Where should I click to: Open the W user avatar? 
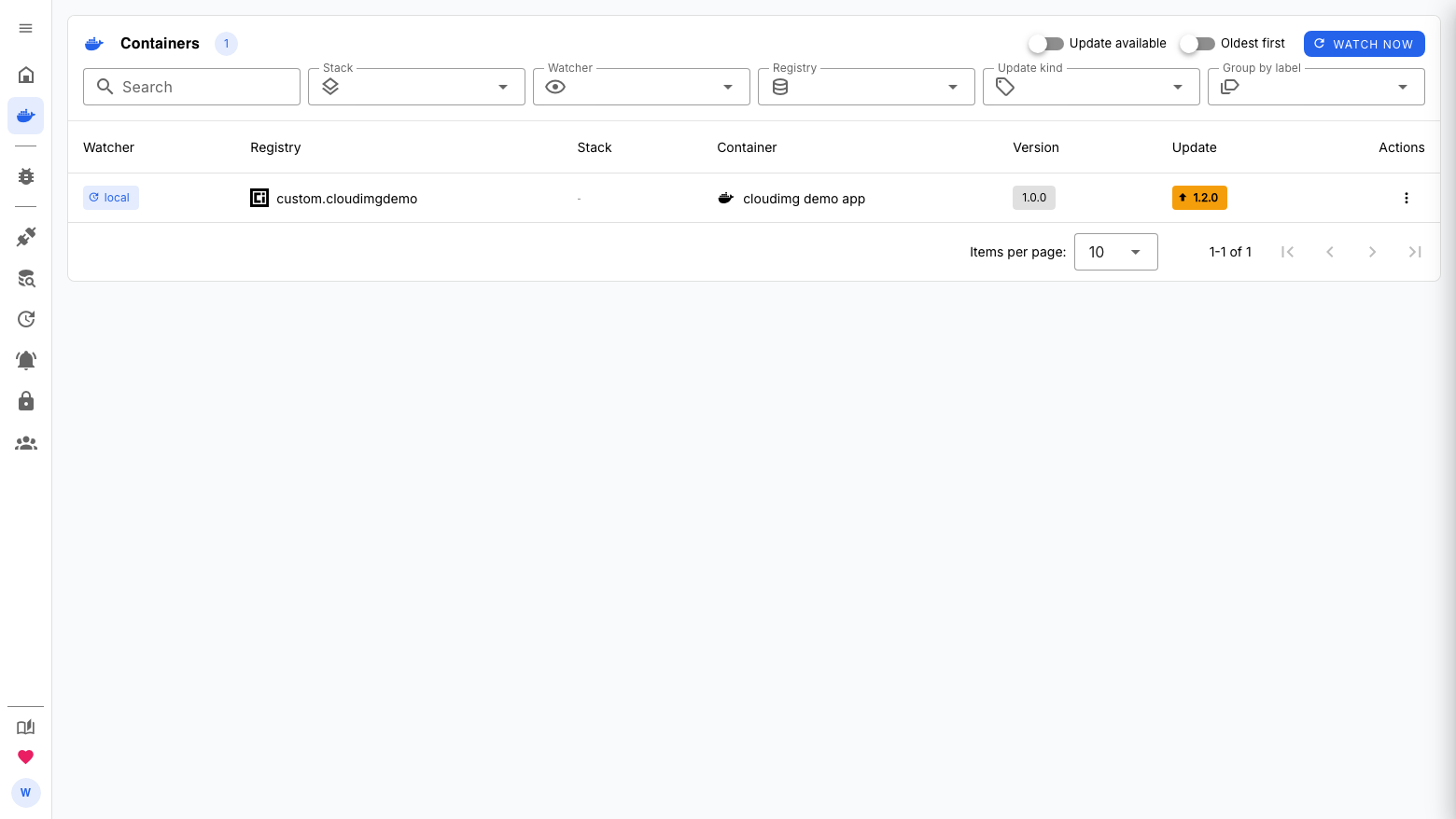click(x=26, y=793)
